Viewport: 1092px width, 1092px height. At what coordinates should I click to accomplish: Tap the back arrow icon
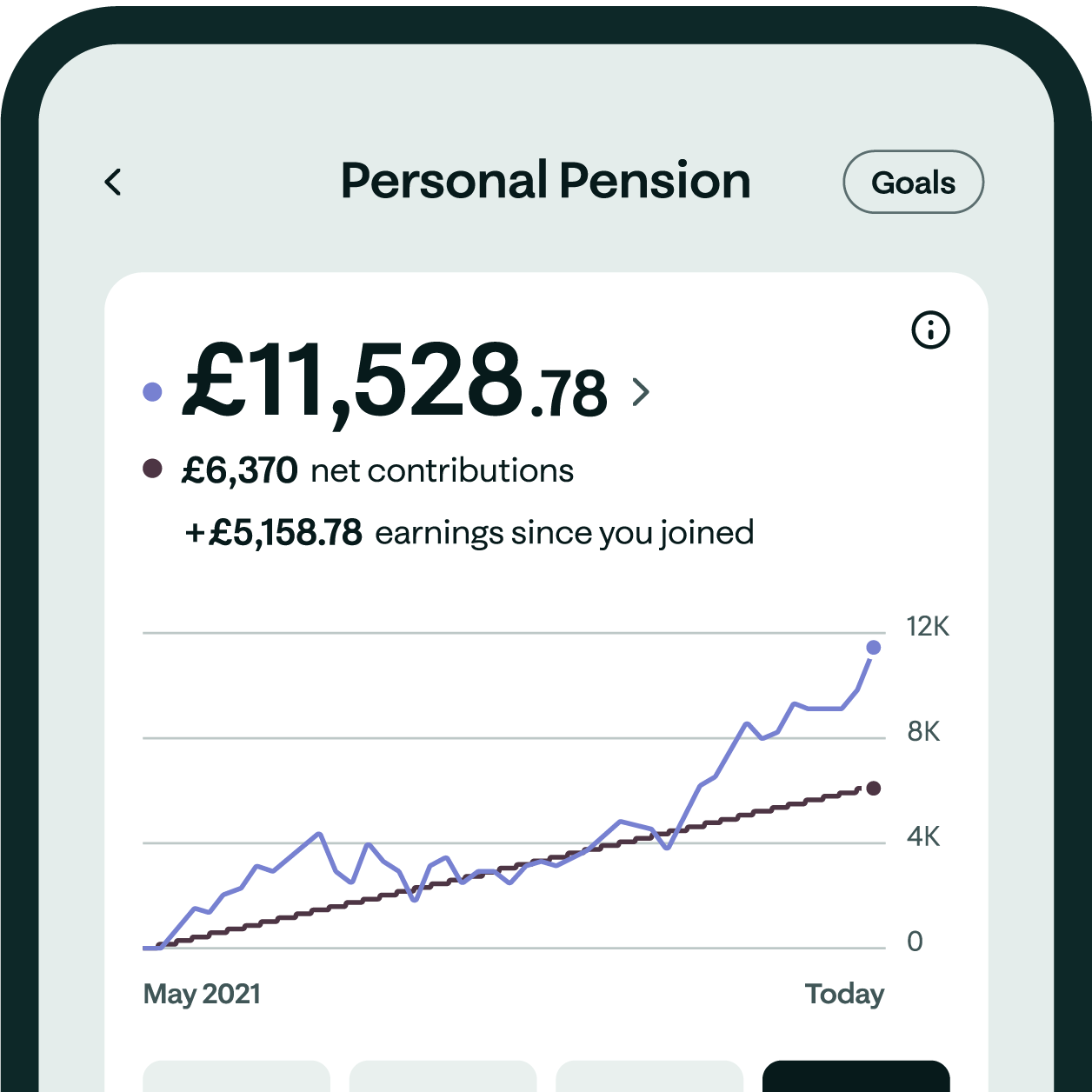(113, 182)
